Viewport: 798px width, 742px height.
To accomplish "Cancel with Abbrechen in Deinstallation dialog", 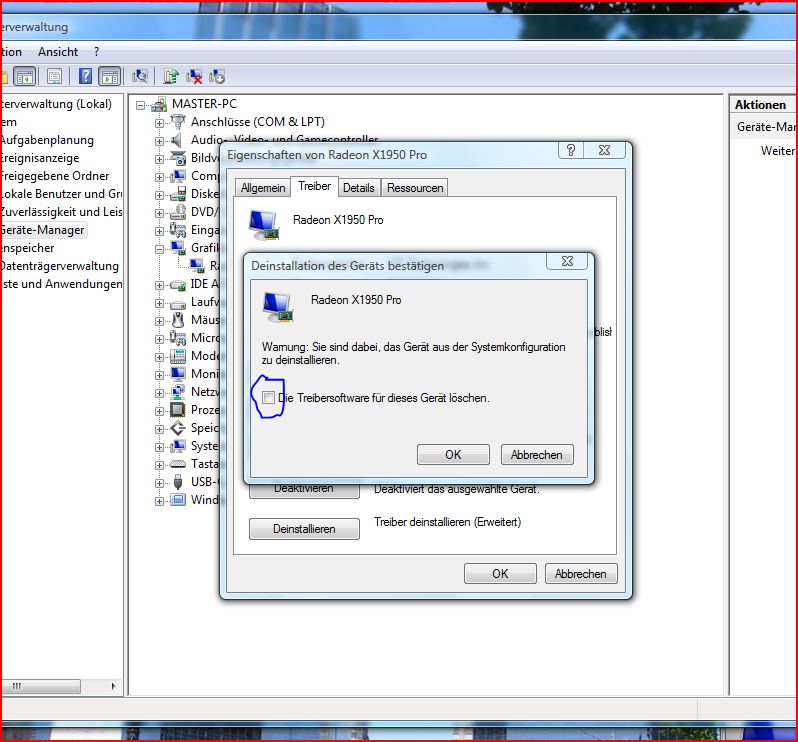I will coord(537,454).
